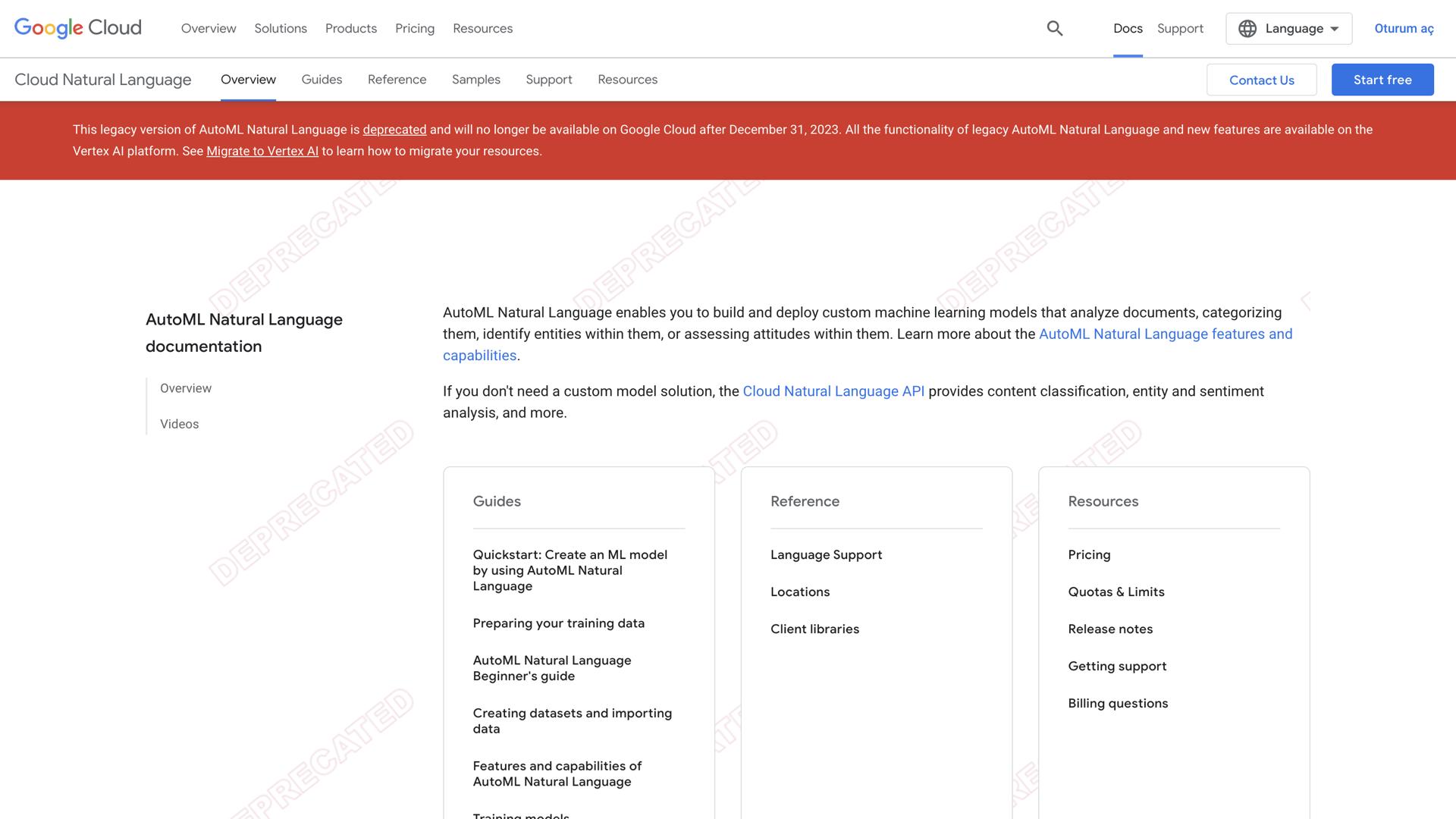Select Videos in the left sidebar
The image size is (1456, 819).
[179, 424]
